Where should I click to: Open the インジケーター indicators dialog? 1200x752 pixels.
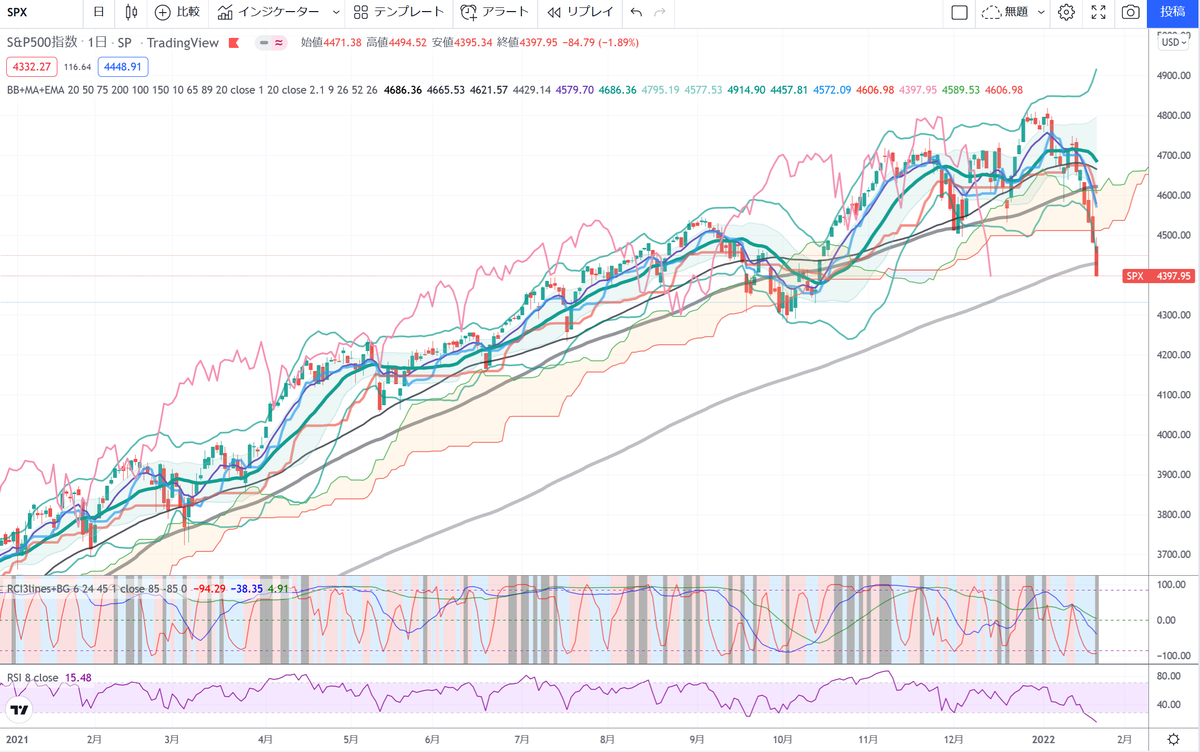(269, 12)
